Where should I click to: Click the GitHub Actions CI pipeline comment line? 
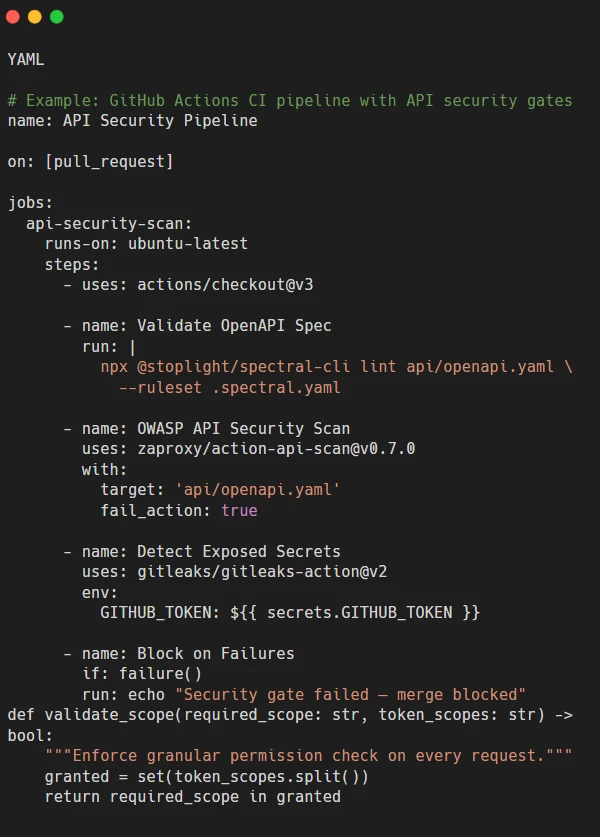pos(290,100)
